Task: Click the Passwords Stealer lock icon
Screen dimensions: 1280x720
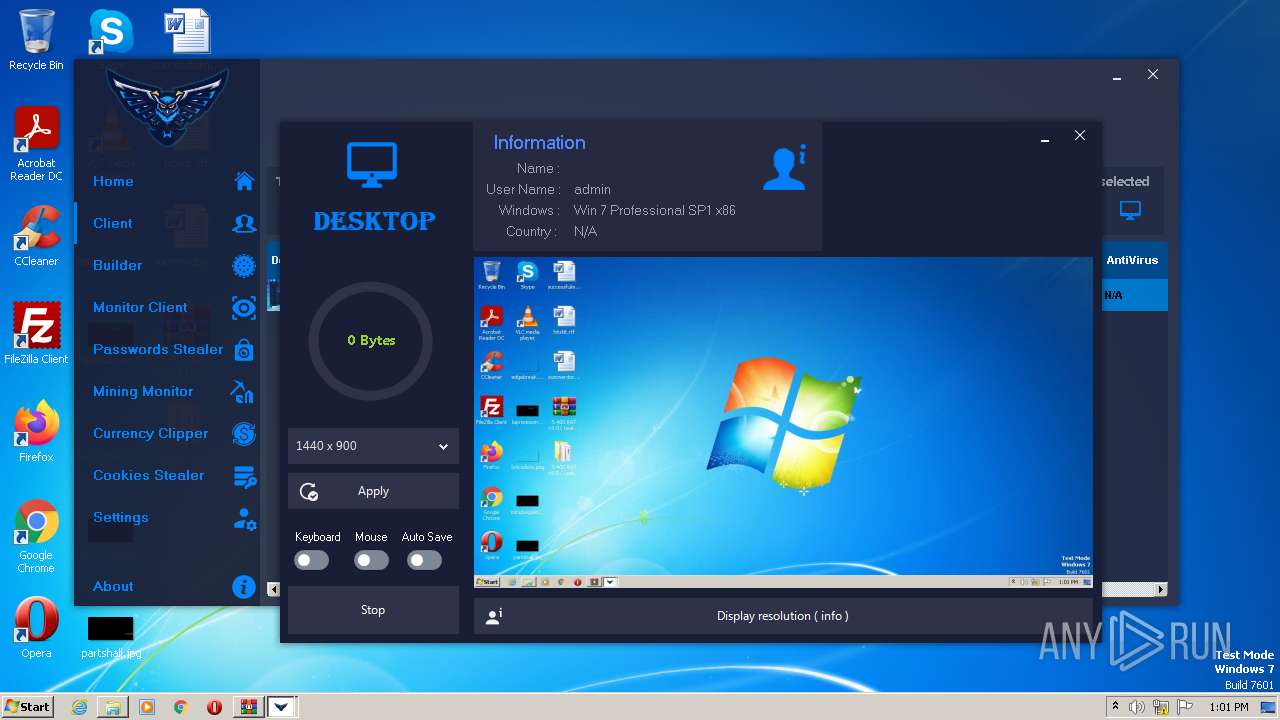Action: pyautogui.click(x=244, y=350)
